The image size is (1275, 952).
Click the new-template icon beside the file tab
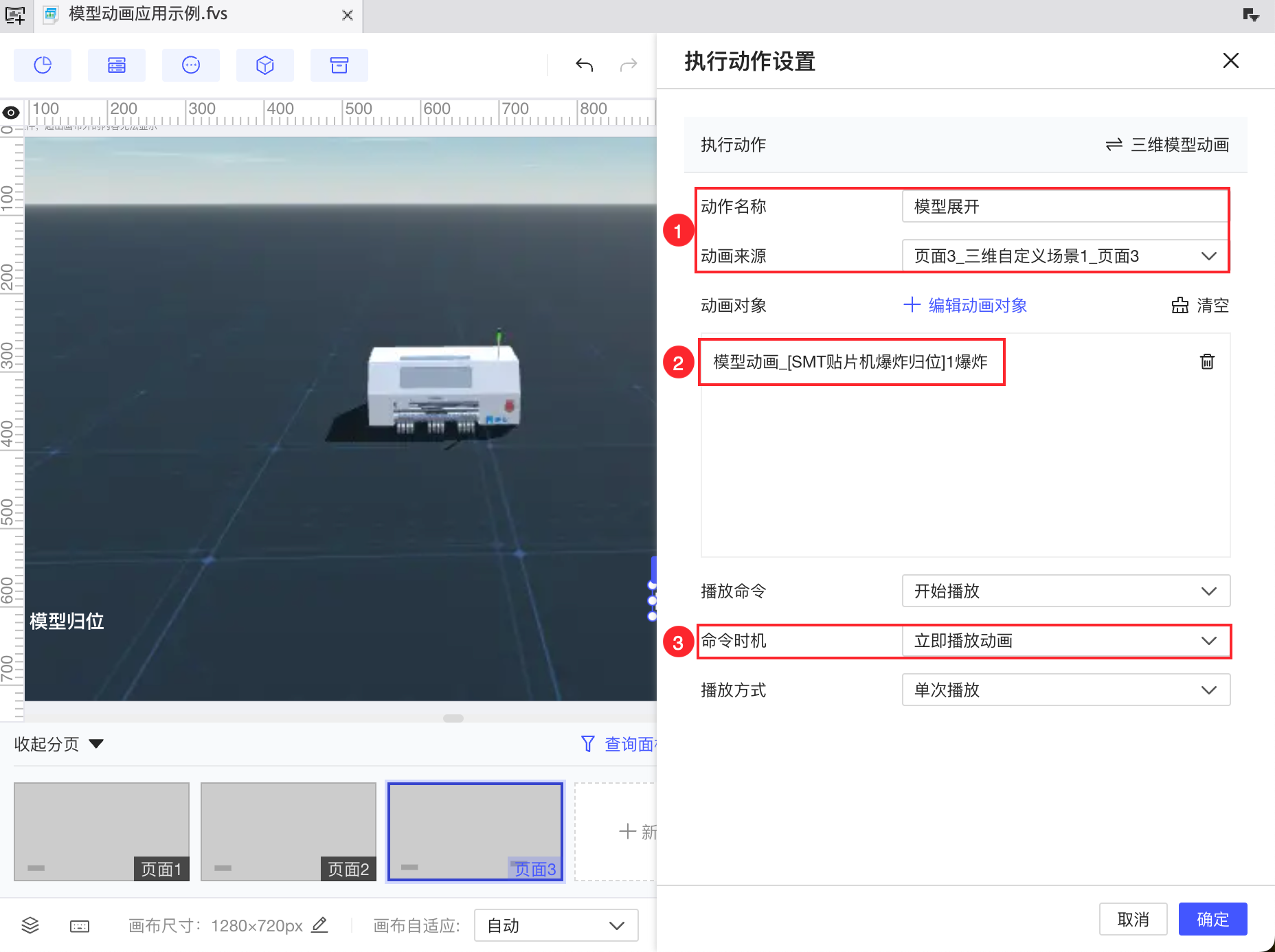(15, 14)
